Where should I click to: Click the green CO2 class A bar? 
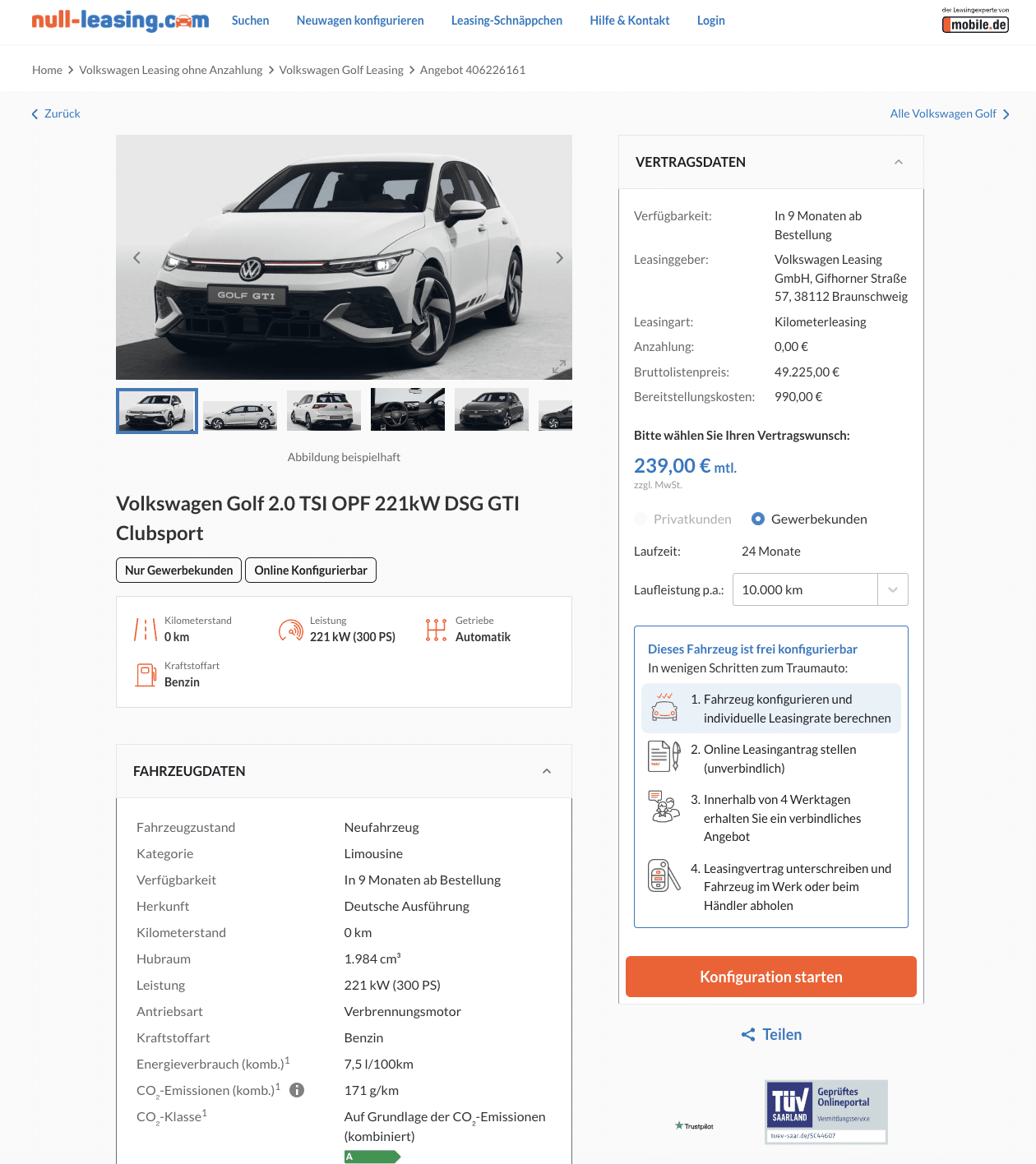coord(372,1157)
